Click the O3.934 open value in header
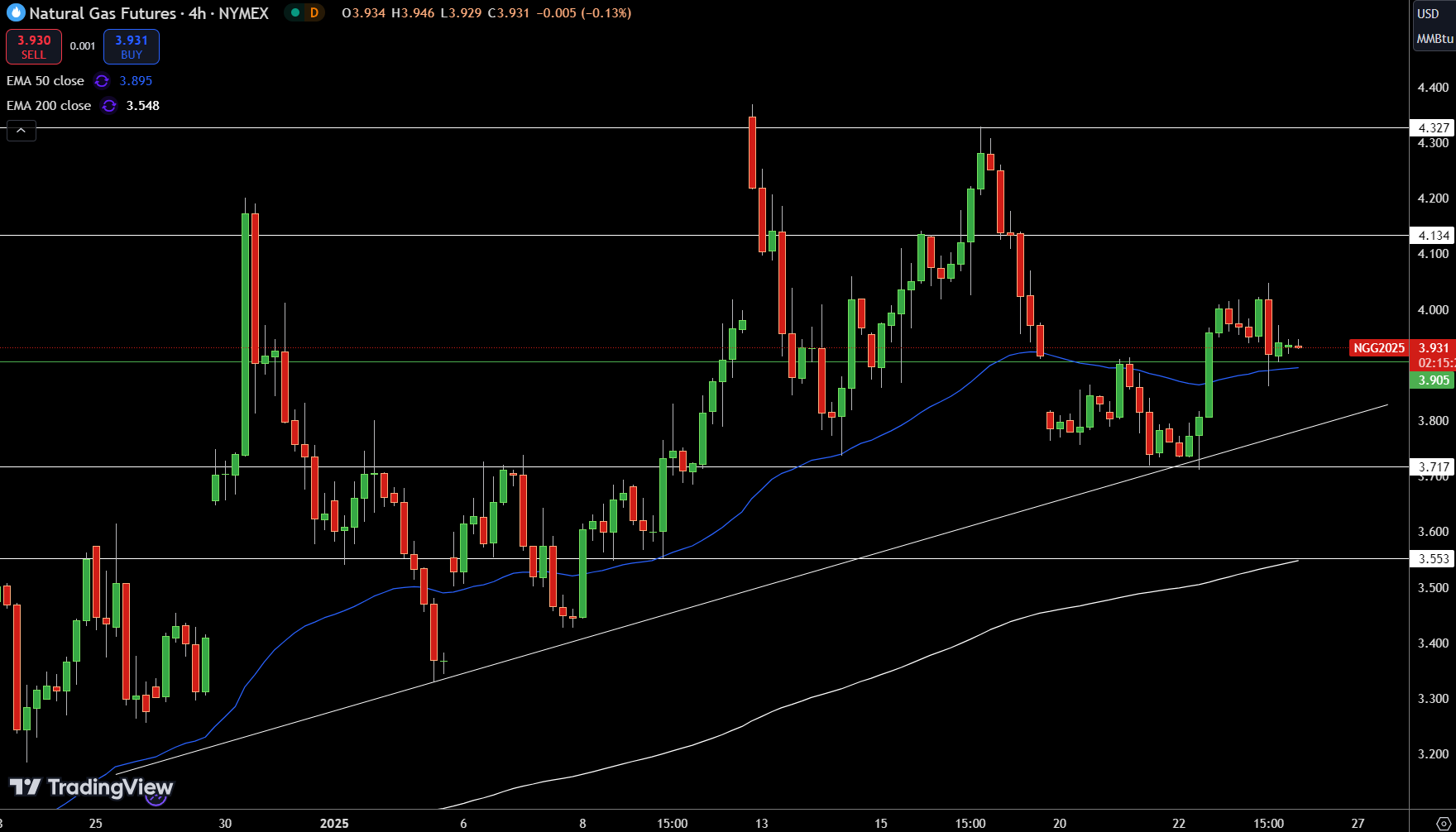The image size is (1456, 832). [363, 13]
